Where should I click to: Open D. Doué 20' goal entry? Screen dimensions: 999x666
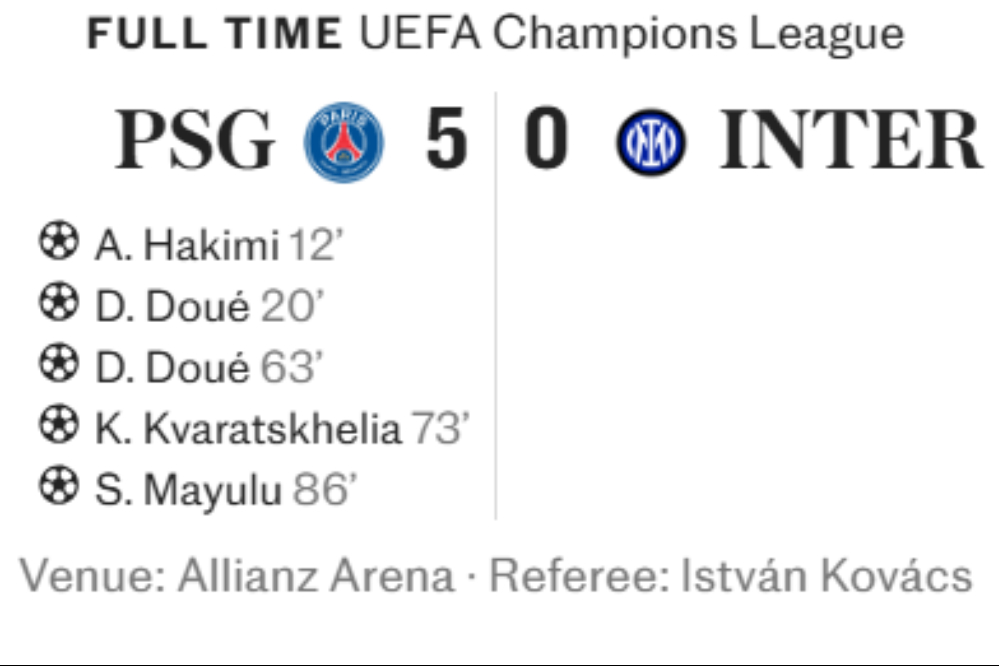(x=210, y=306)
